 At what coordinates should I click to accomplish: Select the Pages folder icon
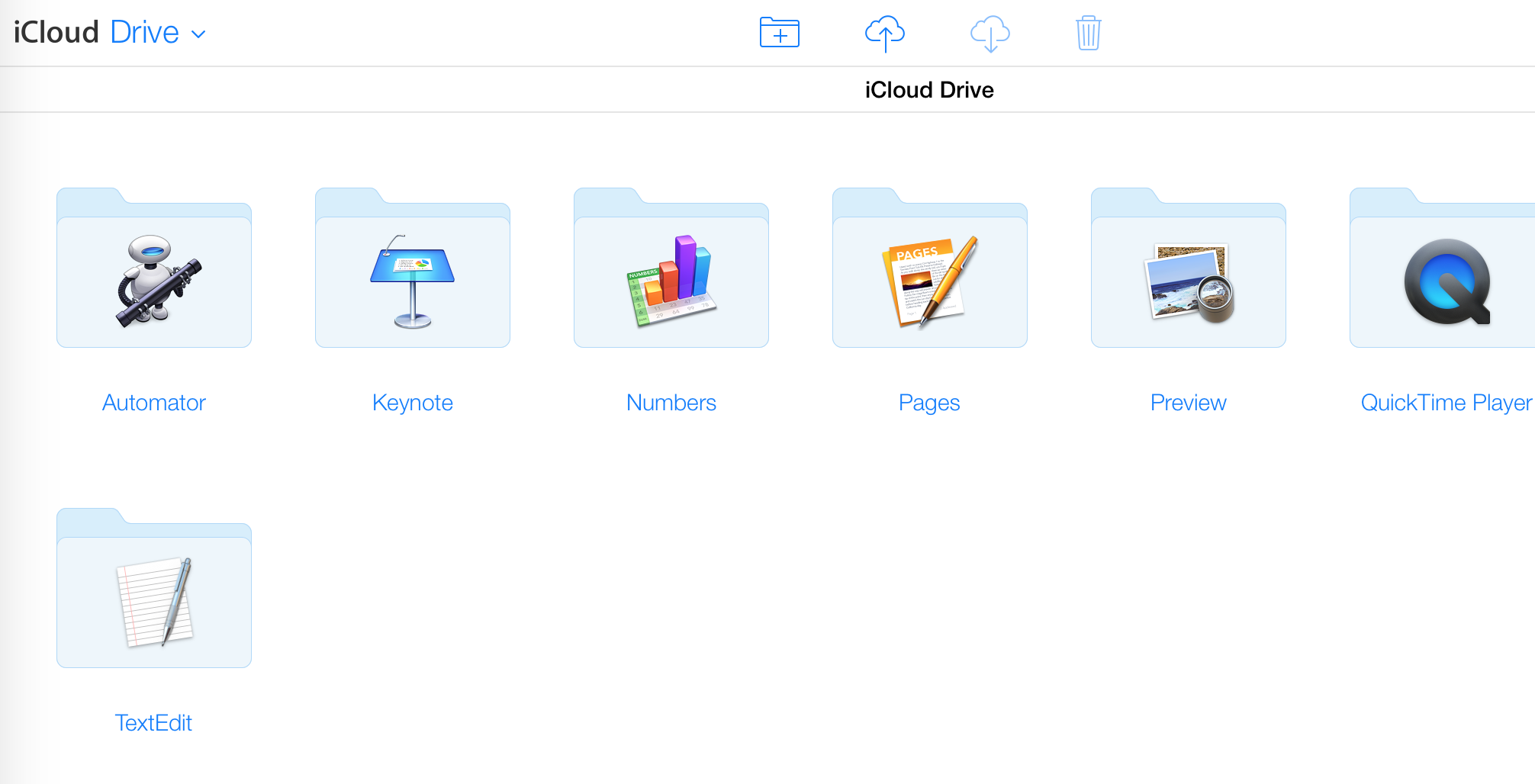pyautogui.click(x=930, y=268)
